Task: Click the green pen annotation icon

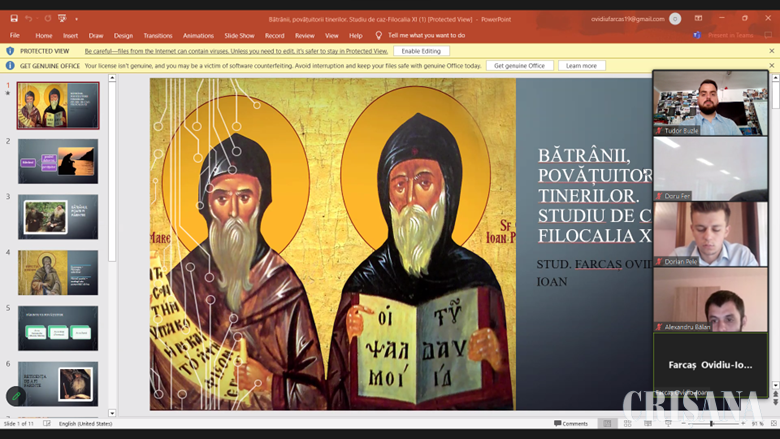Action: (16, 396)
